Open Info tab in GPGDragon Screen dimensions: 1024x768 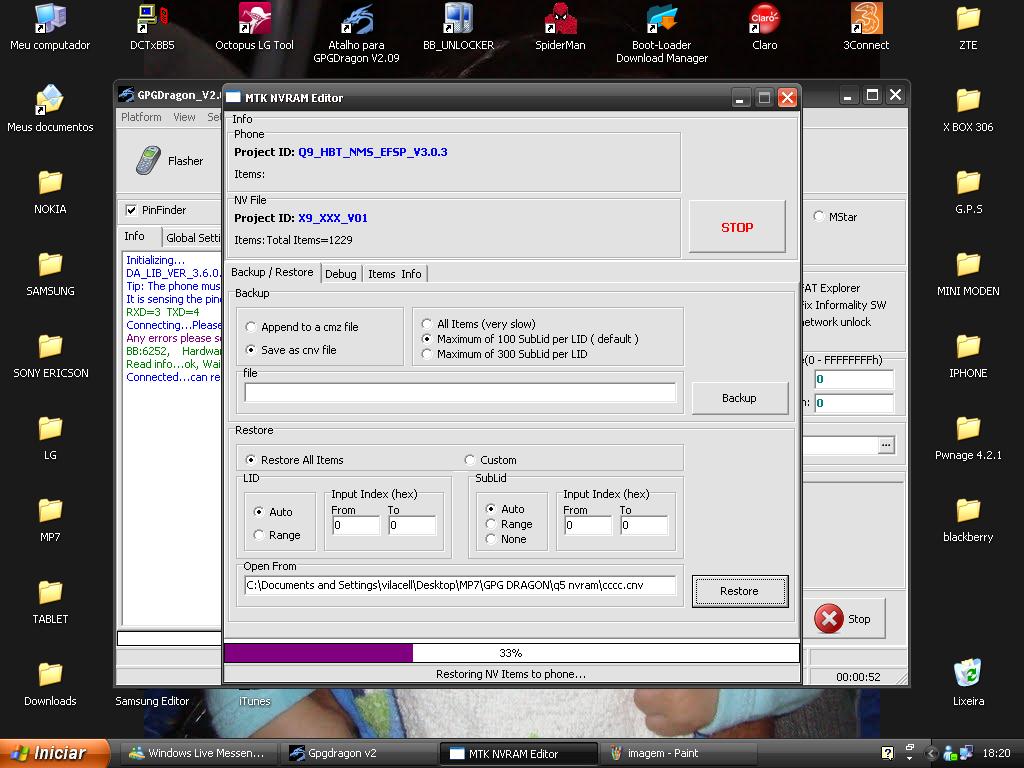click(x=135, y=236)
